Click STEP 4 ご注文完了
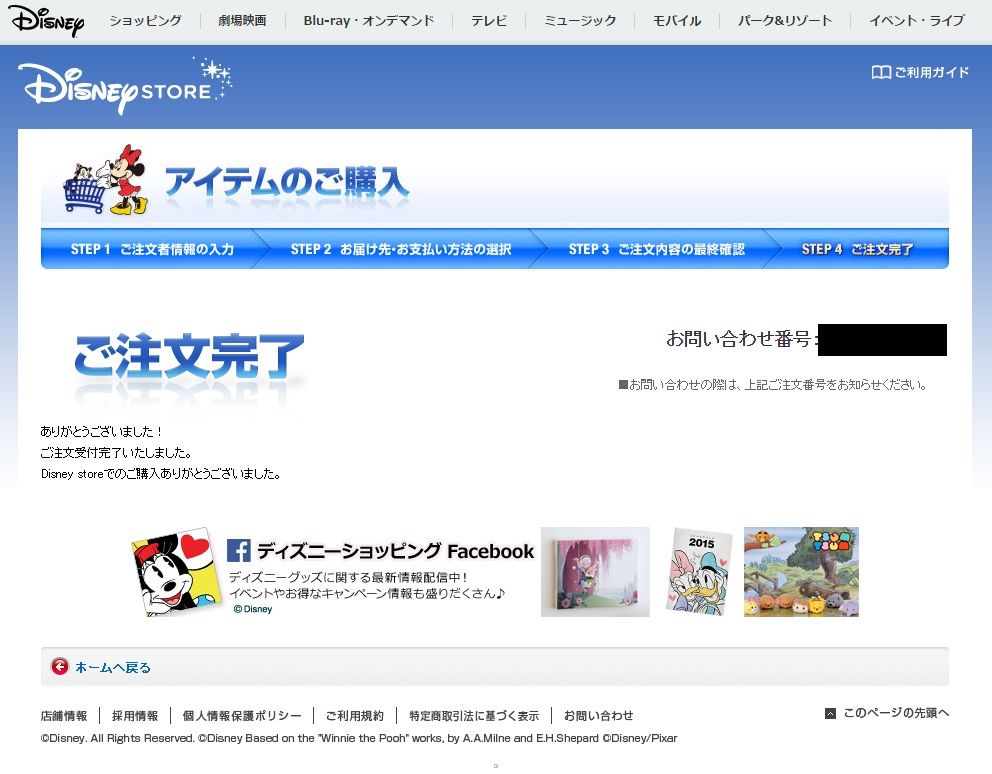992x774 pixels. [x=857, y=249]
